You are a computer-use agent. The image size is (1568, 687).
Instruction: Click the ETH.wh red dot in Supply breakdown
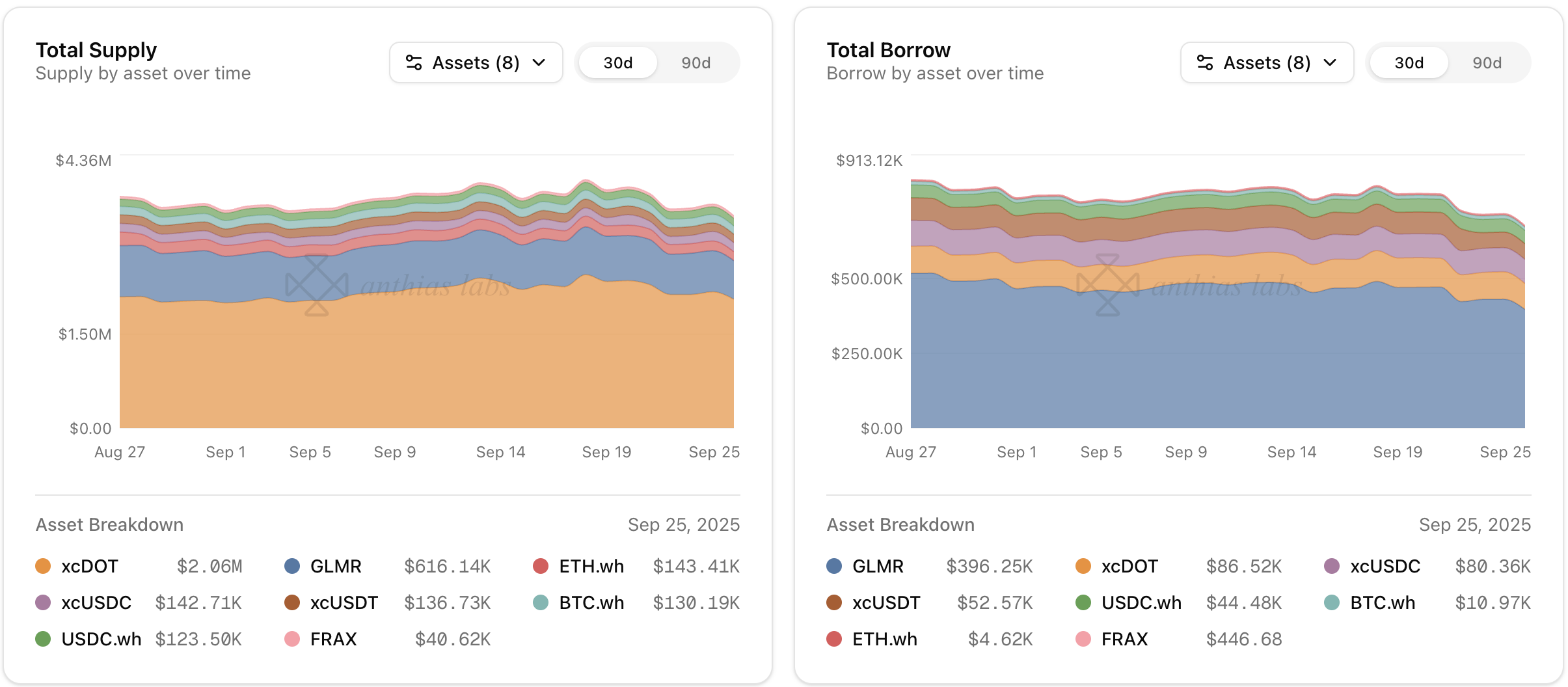point(541,566)
